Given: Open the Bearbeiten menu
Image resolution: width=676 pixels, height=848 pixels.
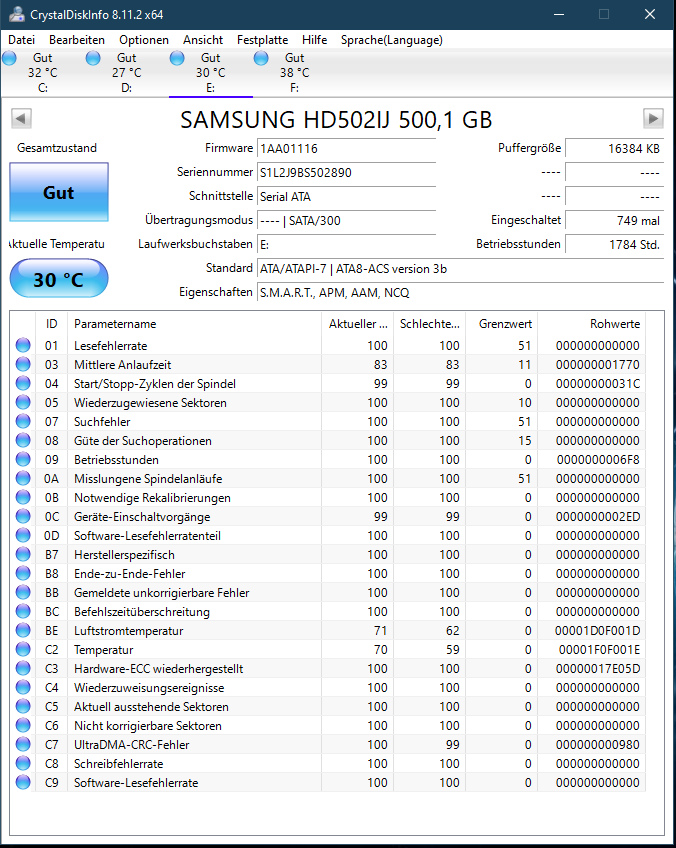Looking at the screenshot, I should click(77, 39).
